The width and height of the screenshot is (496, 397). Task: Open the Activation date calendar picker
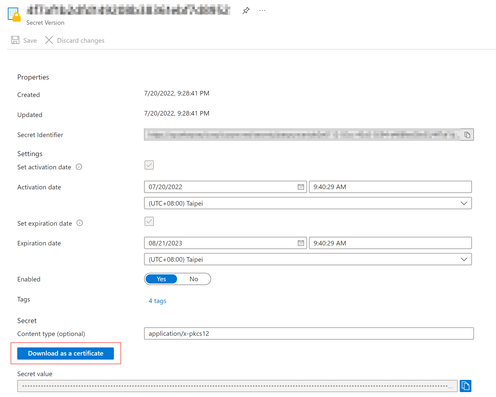[301, 187]
